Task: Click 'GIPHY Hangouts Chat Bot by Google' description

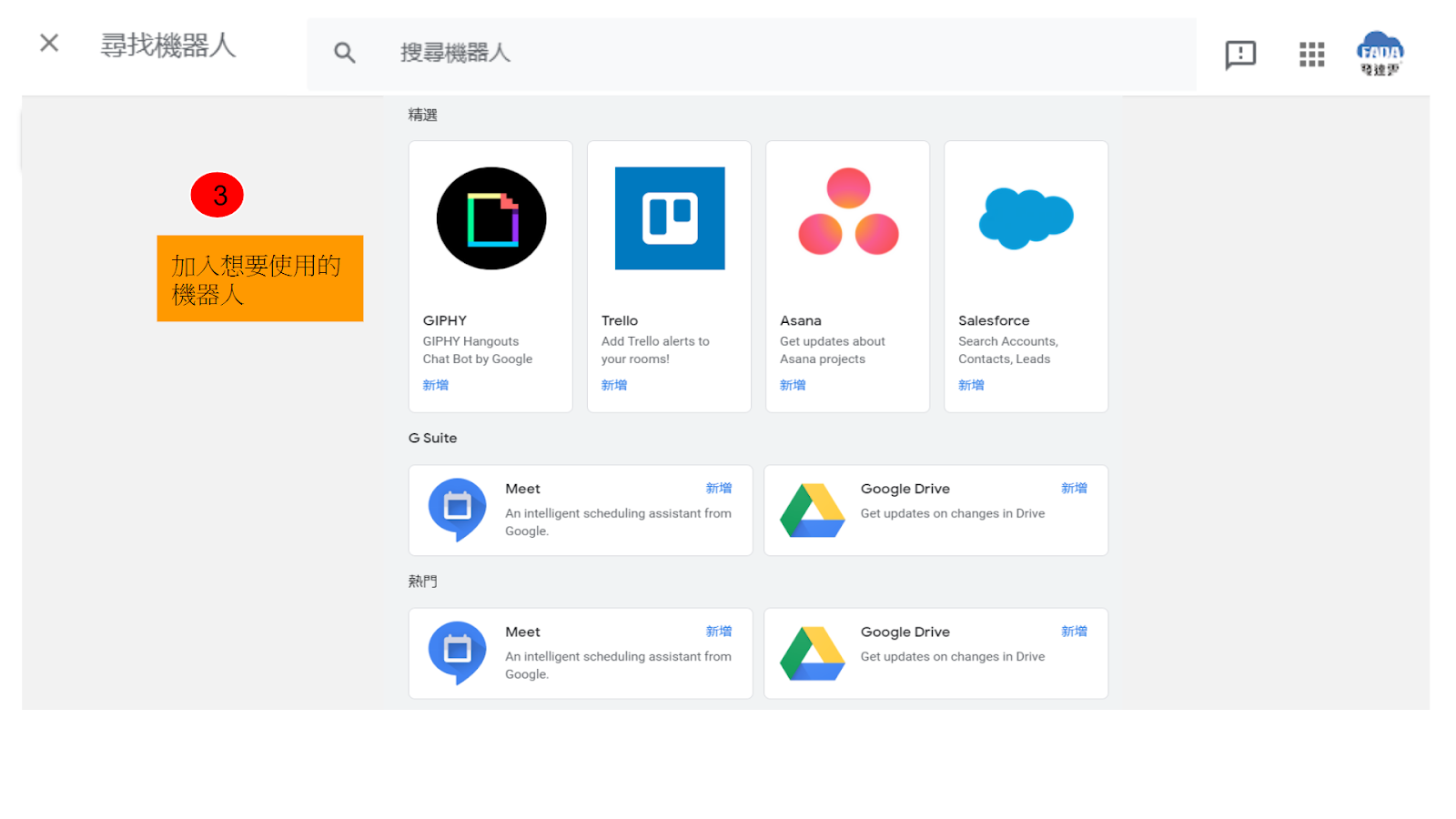Action: (x=478, y=350)
